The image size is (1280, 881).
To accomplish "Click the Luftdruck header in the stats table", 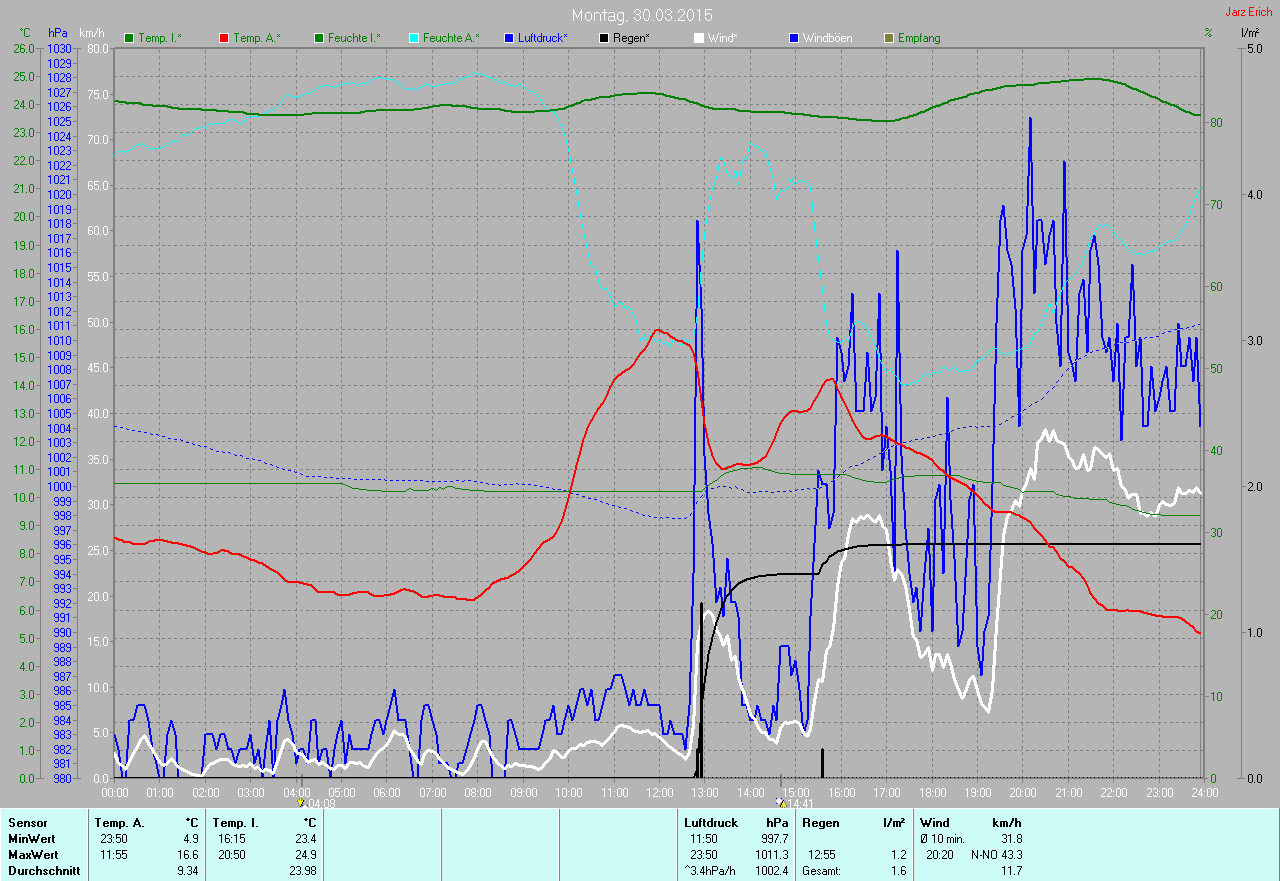I will point(711,823).
